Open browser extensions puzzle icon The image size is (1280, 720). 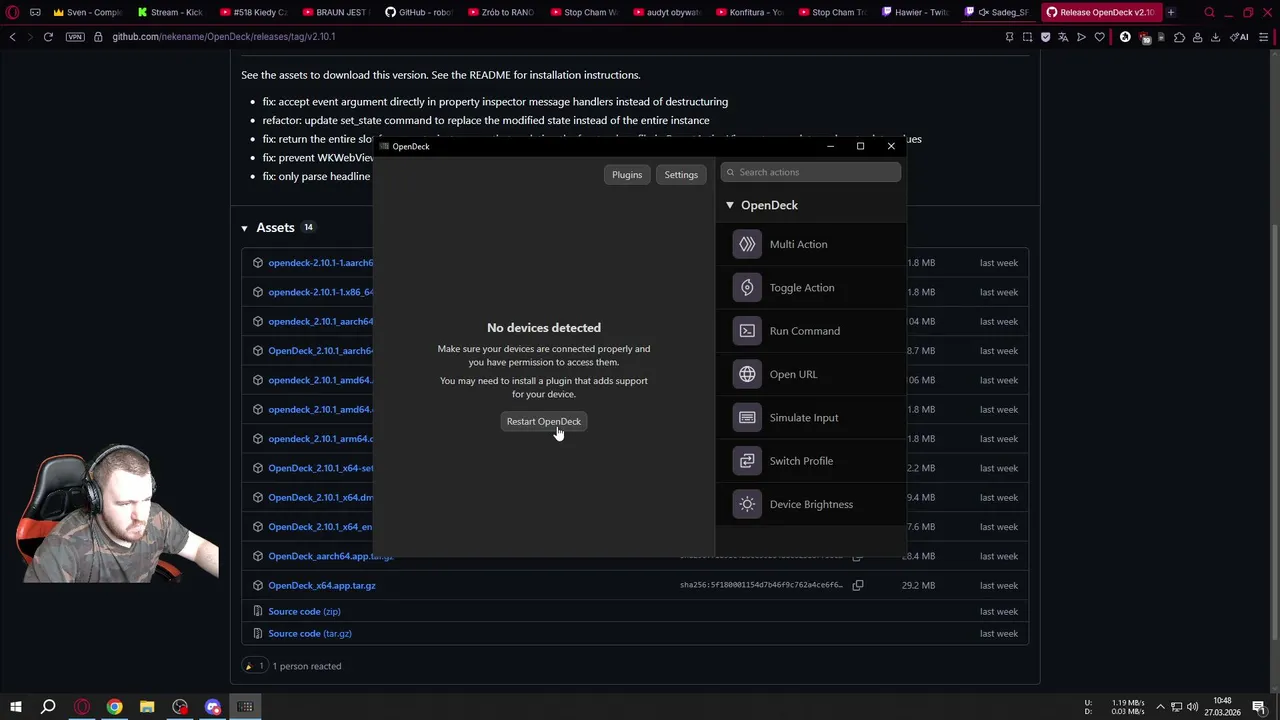point(1179,37)
